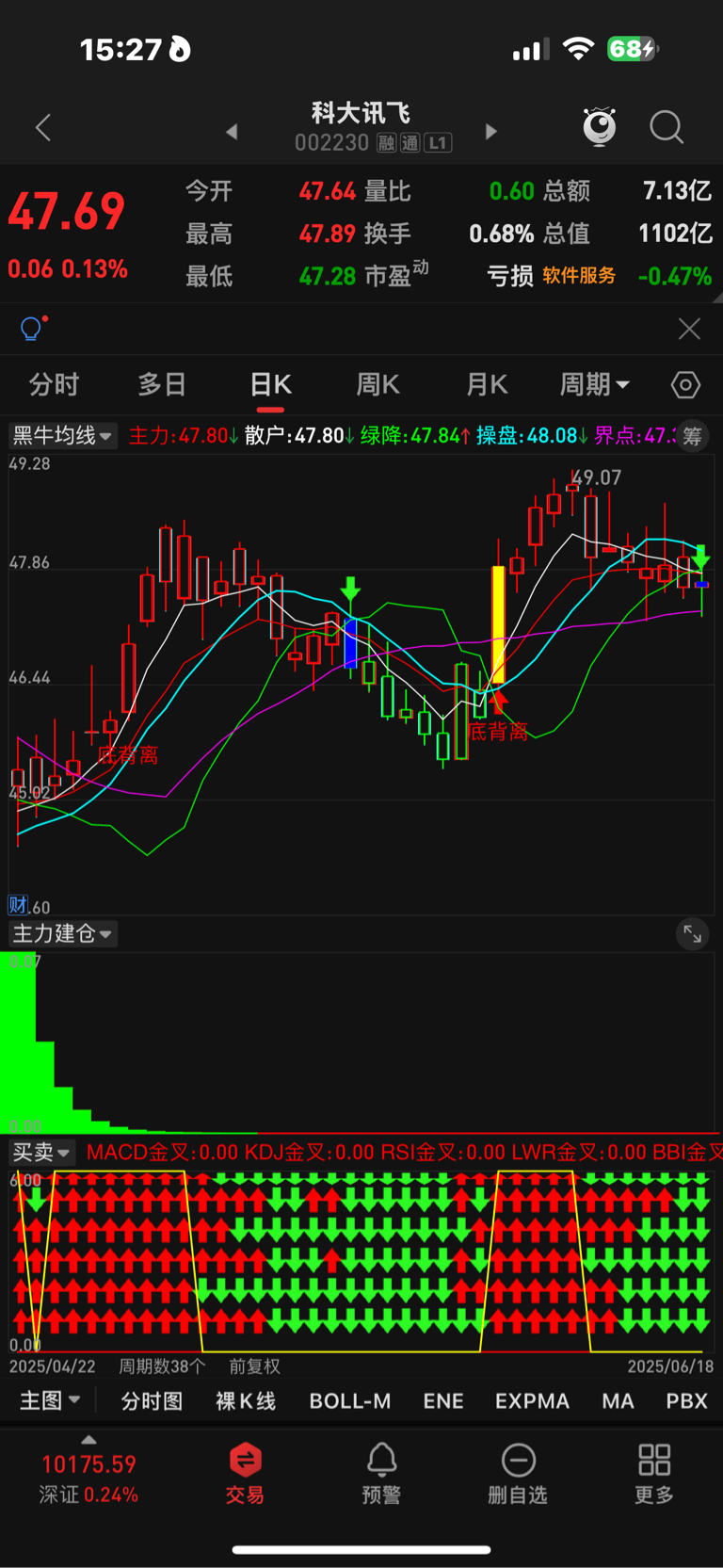Switch to 分时 tab
Image resolution: width=723 pixels, height=1568 pixels.
pyautogui.click(x=54, y=384)
